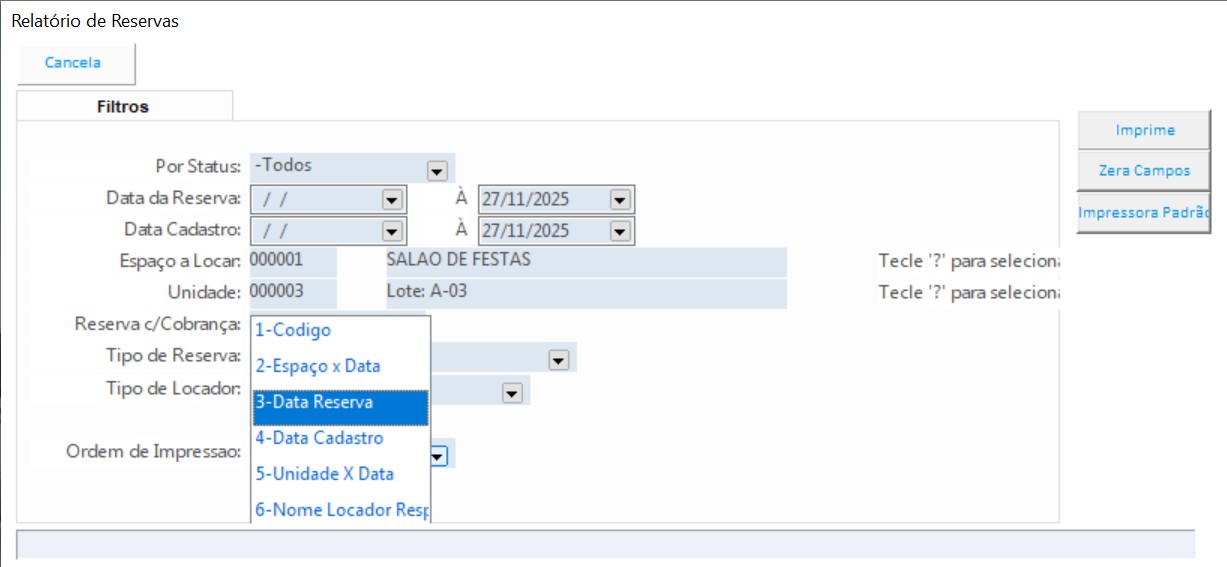
Task: Select highlighted 3-Data Reserva option
Action: pyautogui.click(x=340, y=402)
